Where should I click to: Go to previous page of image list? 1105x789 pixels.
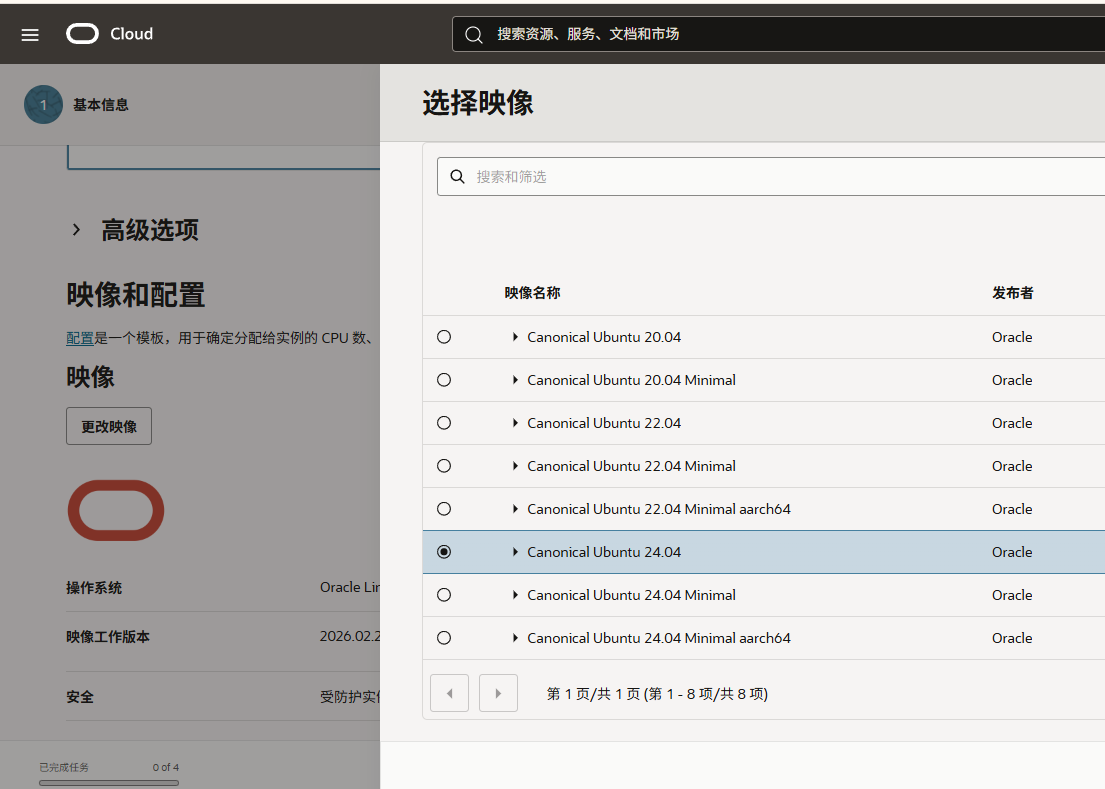point(449,693)
